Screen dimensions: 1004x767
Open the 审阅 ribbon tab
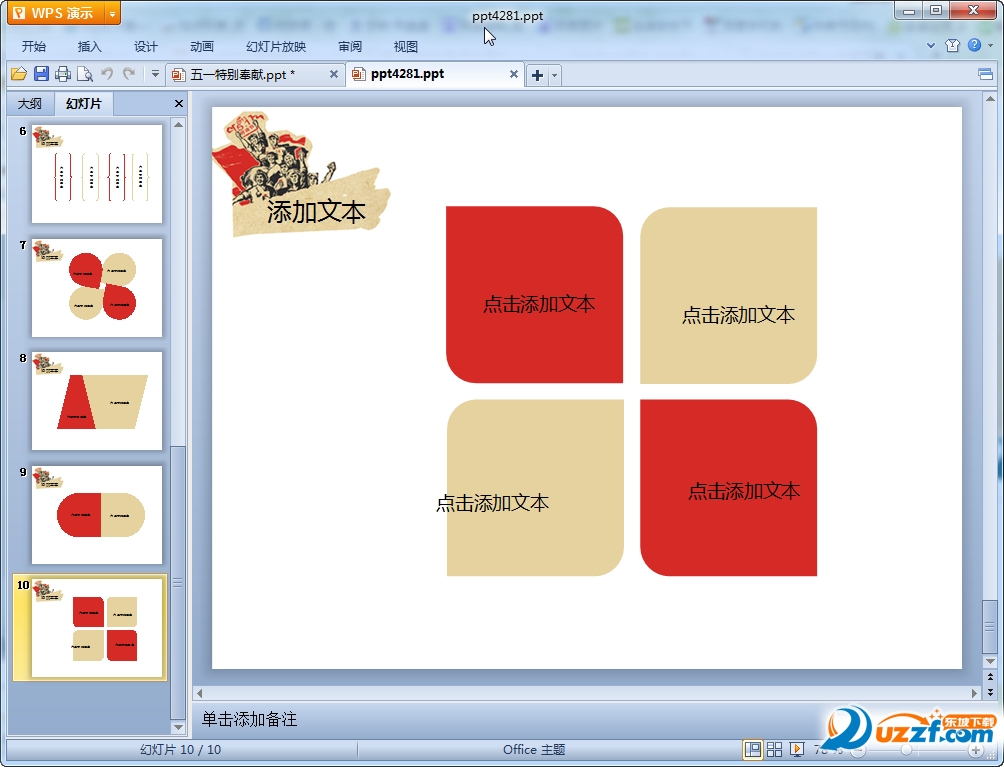(350, 46)
